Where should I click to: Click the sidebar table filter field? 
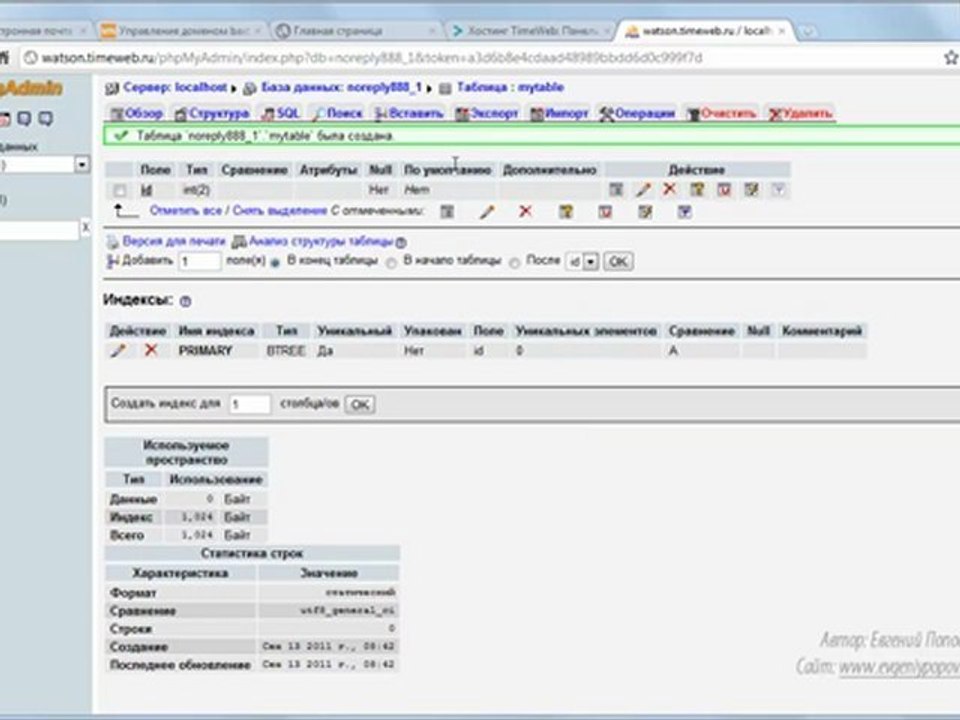(39, 230)
